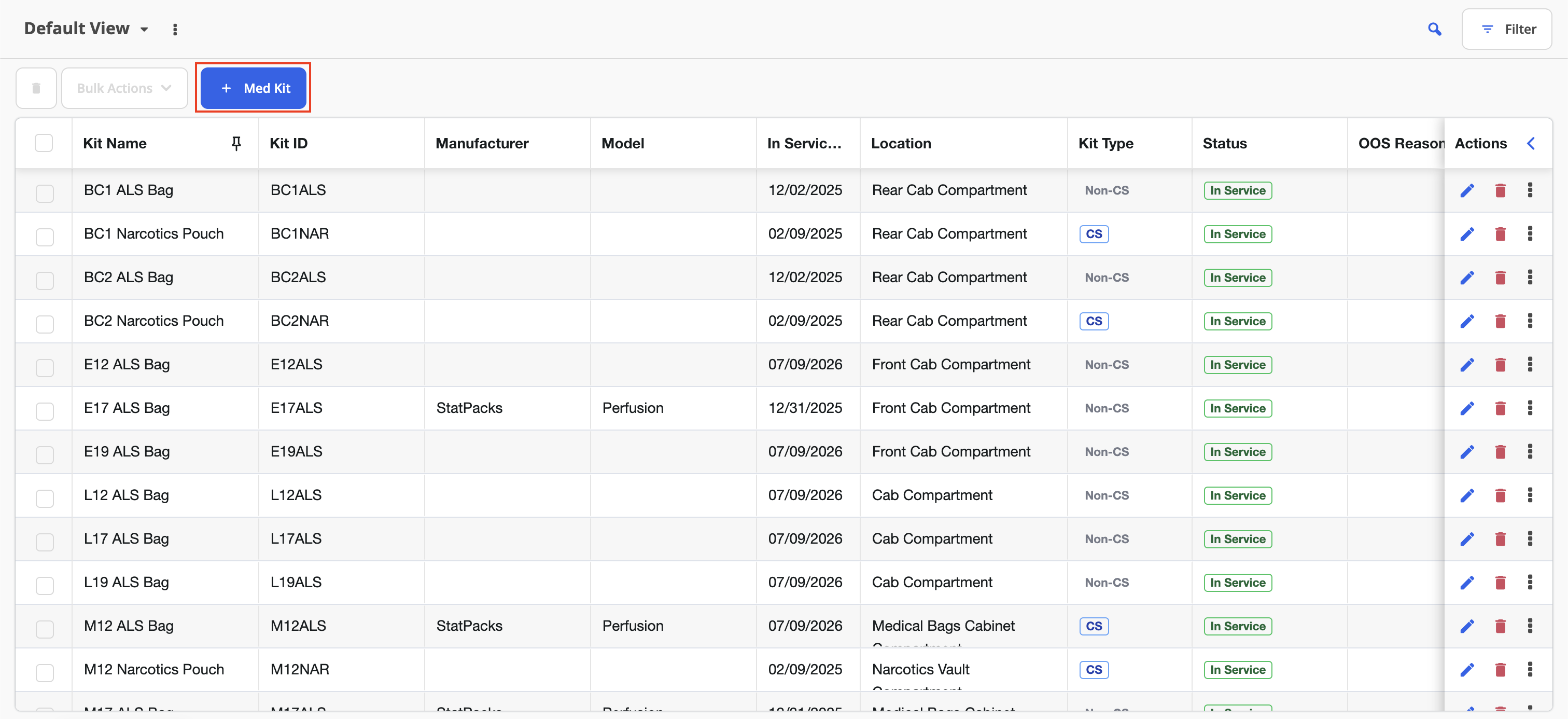Delete the BC1 ALS Bag row
Image resolution: width=1568 pixels, height=719 pixels.
coord(1501,190)
